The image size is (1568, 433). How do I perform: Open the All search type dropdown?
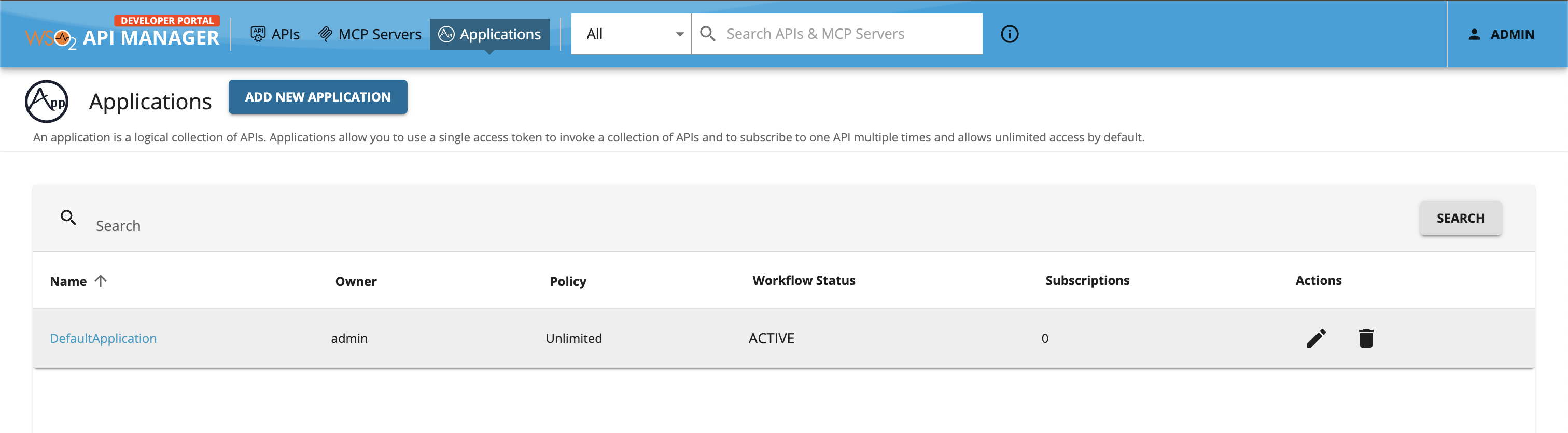point(631,34)
